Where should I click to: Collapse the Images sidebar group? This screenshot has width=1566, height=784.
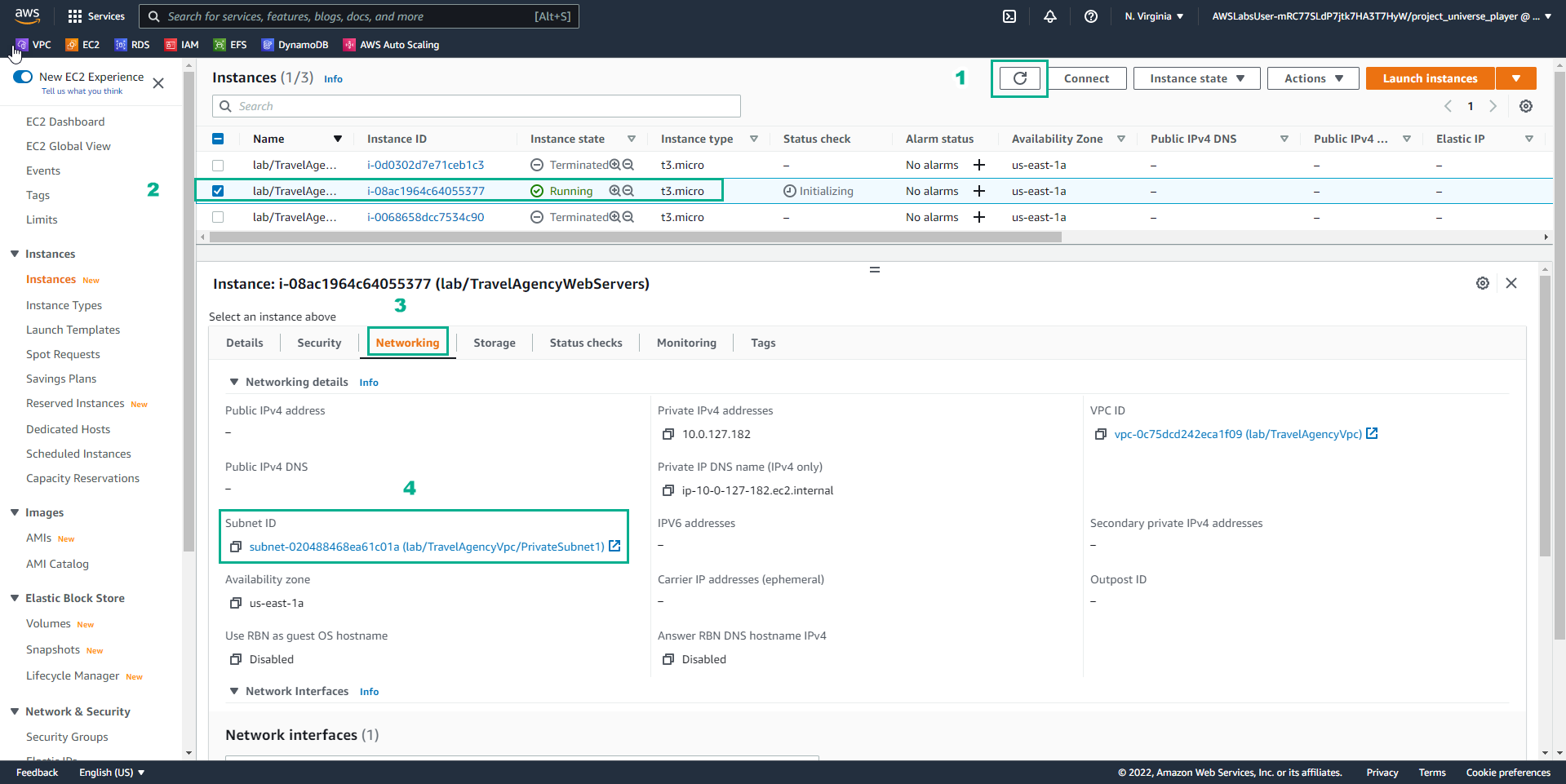click(x=15, y=512)
